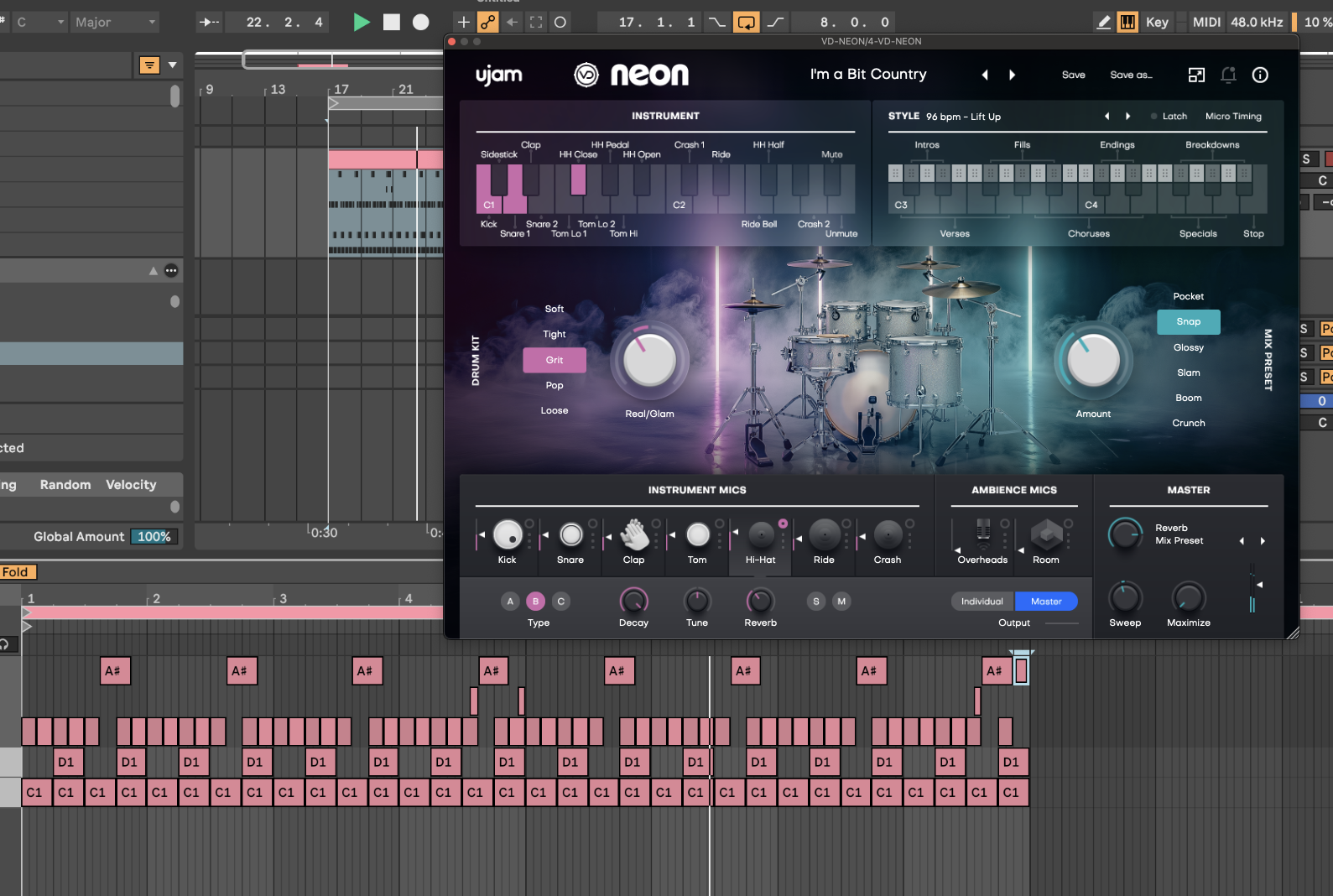Viewport: 1333px width, 896px height.
Task: Click Save as in the Neon header
Action: coord(1131,76)
